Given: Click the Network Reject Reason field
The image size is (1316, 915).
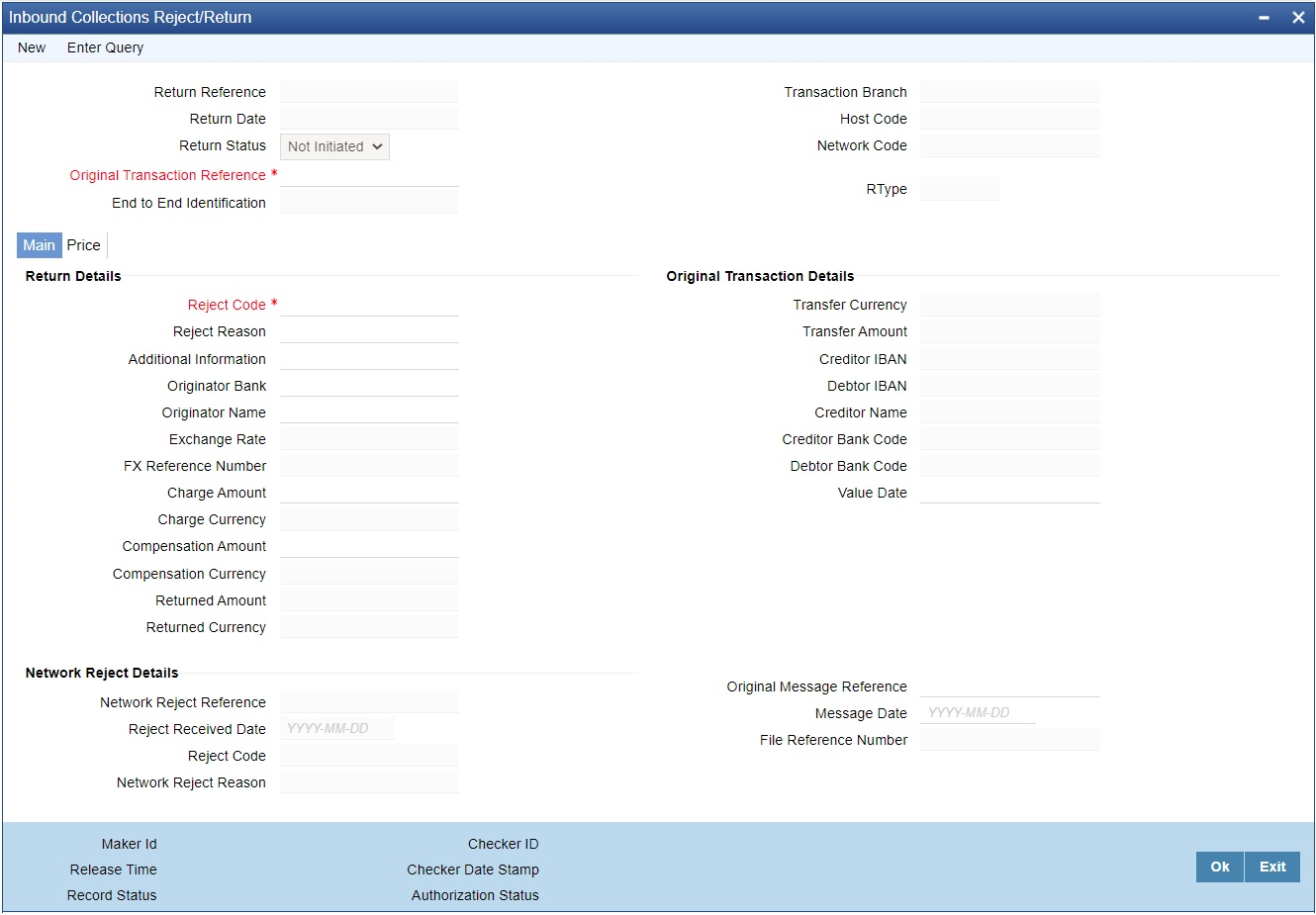Looking at the screenshot, I should coord(369,782).
